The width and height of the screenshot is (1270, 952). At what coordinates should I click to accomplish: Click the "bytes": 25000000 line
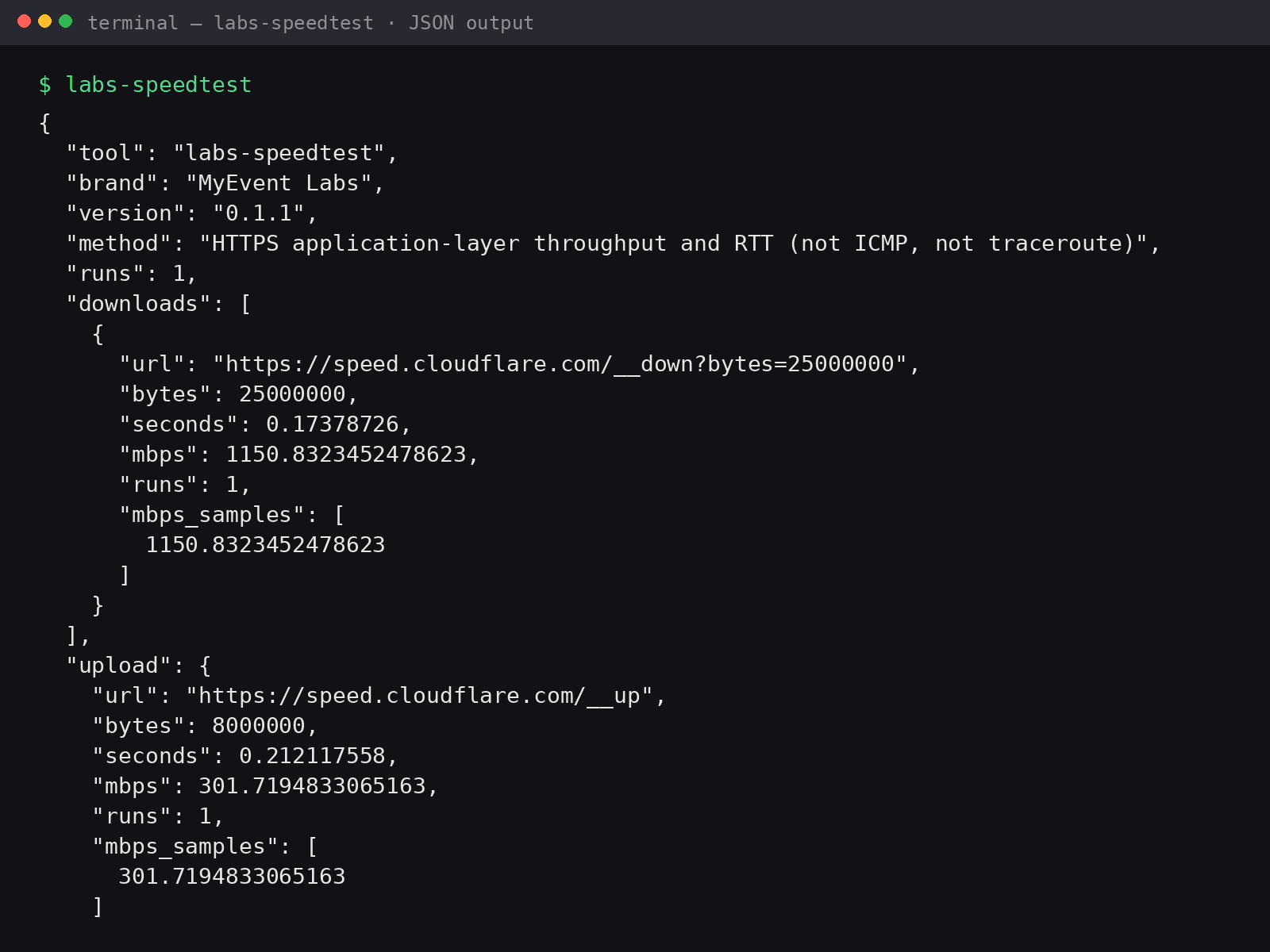(239, 394)
